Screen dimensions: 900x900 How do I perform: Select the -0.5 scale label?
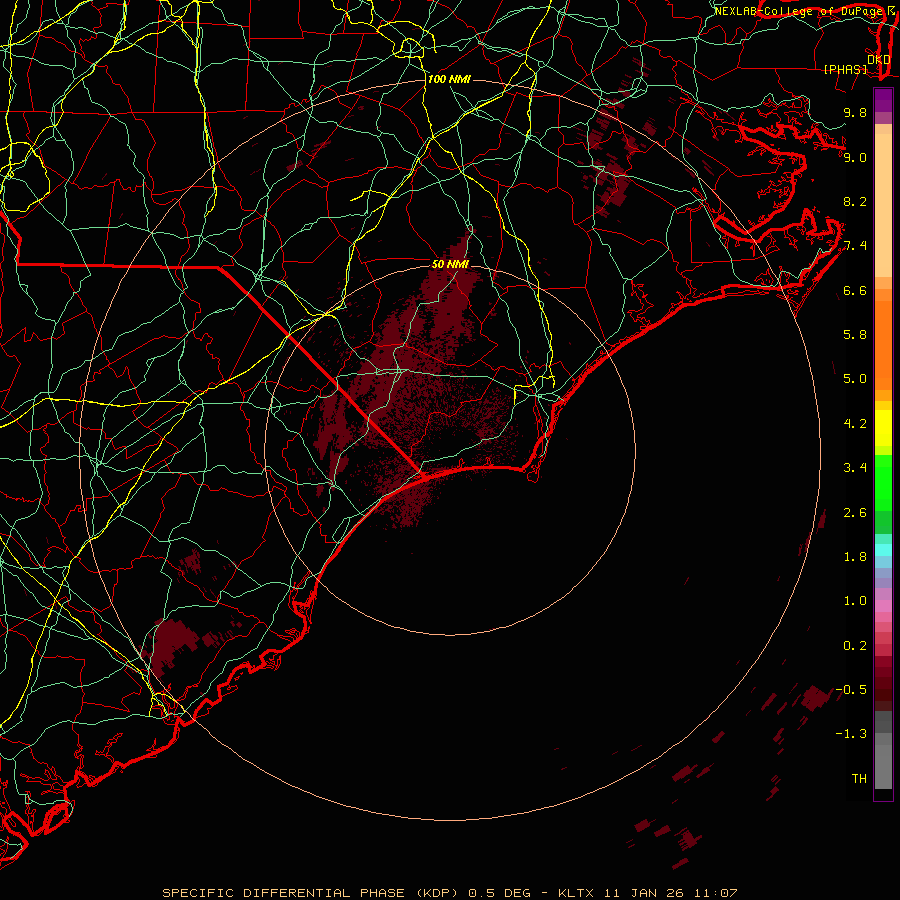(x=851, y=690)
